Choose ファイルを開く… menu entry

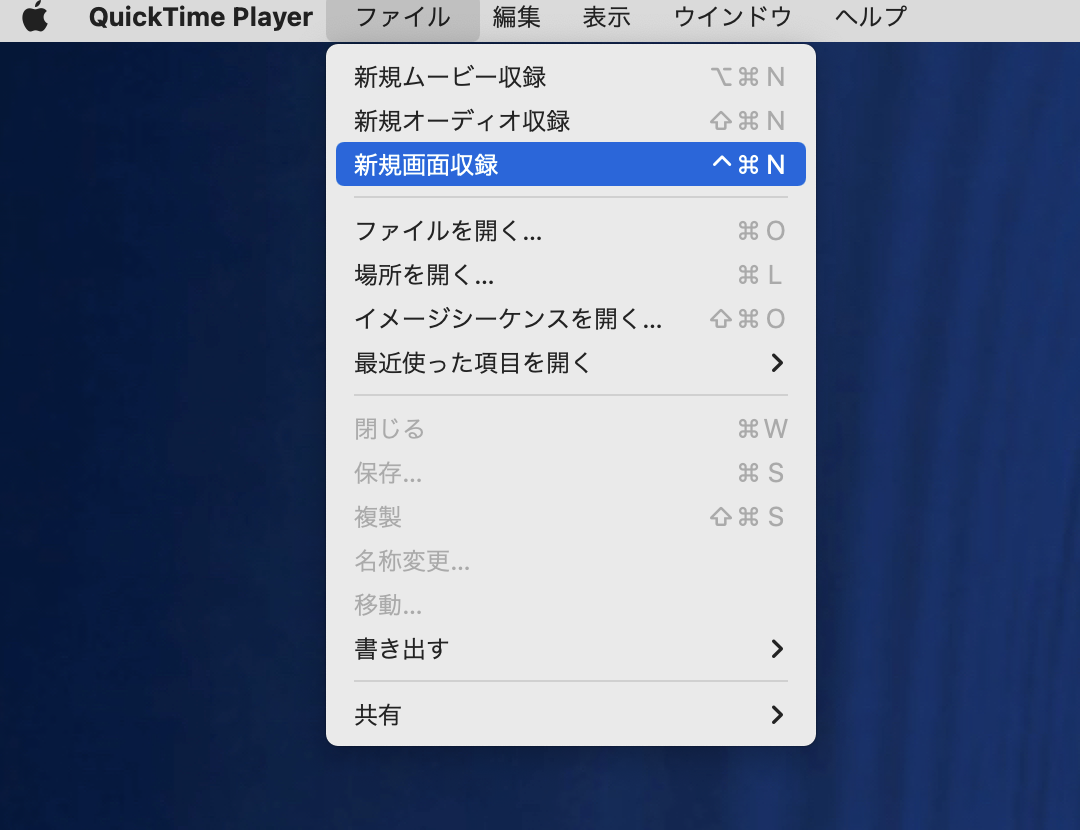pos(570,231)
